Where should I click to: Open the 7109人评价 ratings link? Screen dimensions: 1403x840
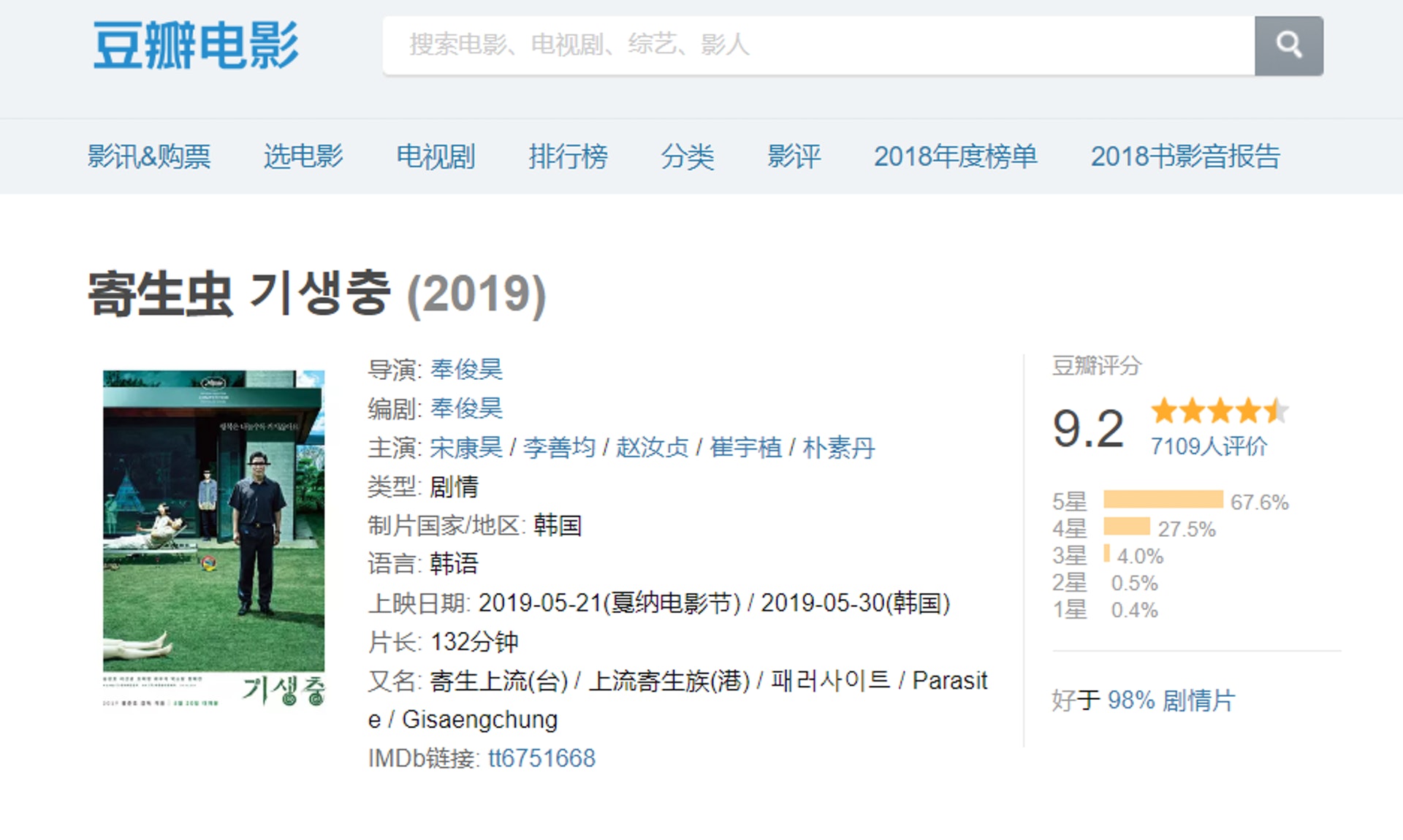[x=1209, y=446]
